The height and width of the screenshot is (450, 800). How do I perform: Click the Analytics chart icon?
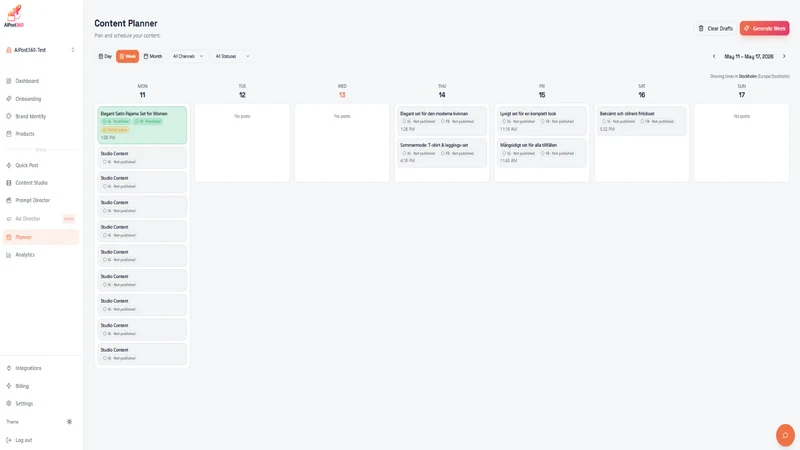[9, 255]
